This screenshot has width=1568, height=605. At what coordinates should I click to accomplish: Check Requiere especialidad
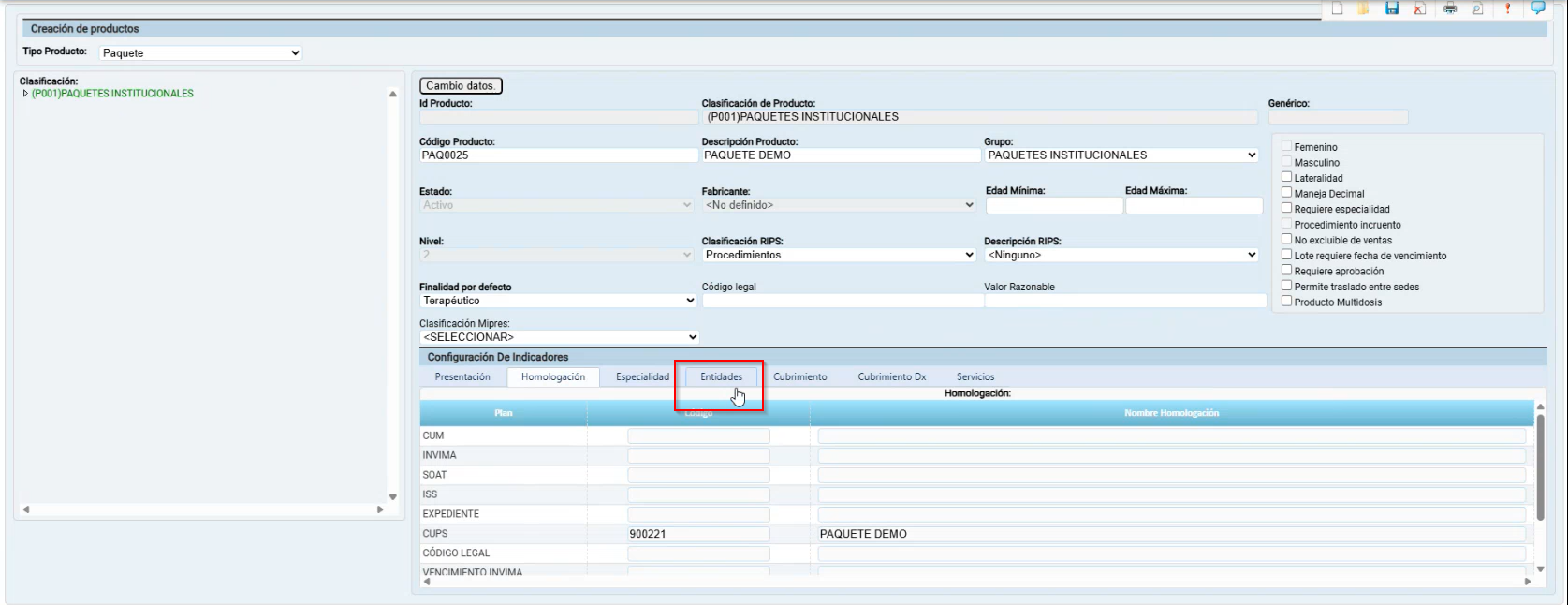click(1287, 208)
